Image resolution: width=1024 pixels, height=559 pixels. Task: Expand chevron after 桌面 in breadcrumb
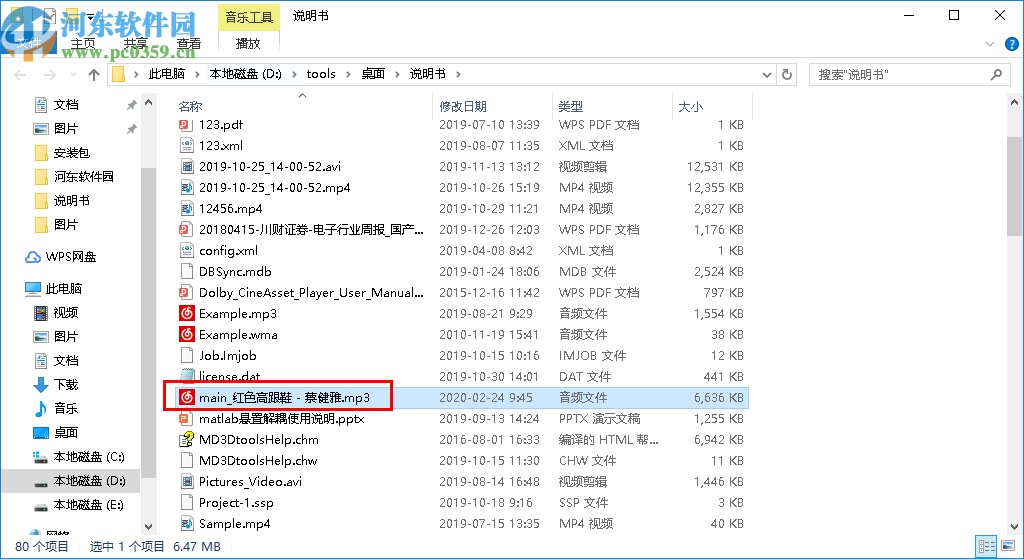pos(397,74)
